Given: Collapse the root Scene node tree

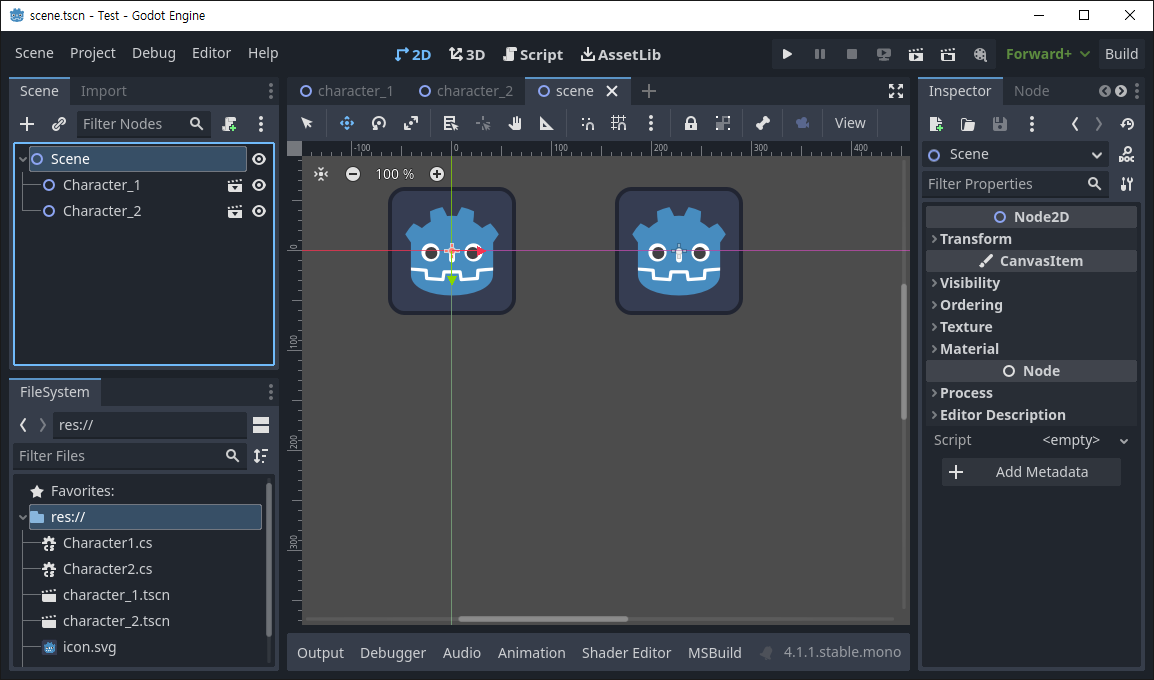Looking at the screenshot, I should (23, 159).
